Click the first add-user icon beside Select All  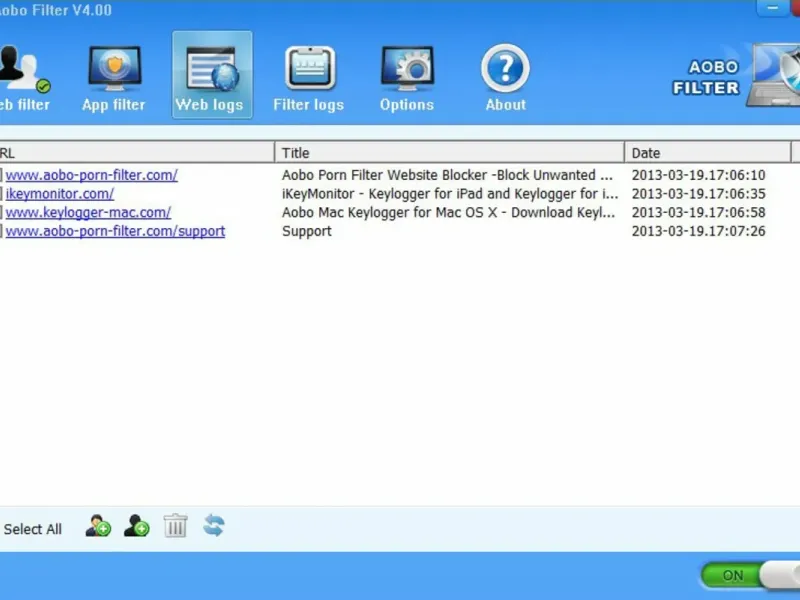tap(98, 526)
